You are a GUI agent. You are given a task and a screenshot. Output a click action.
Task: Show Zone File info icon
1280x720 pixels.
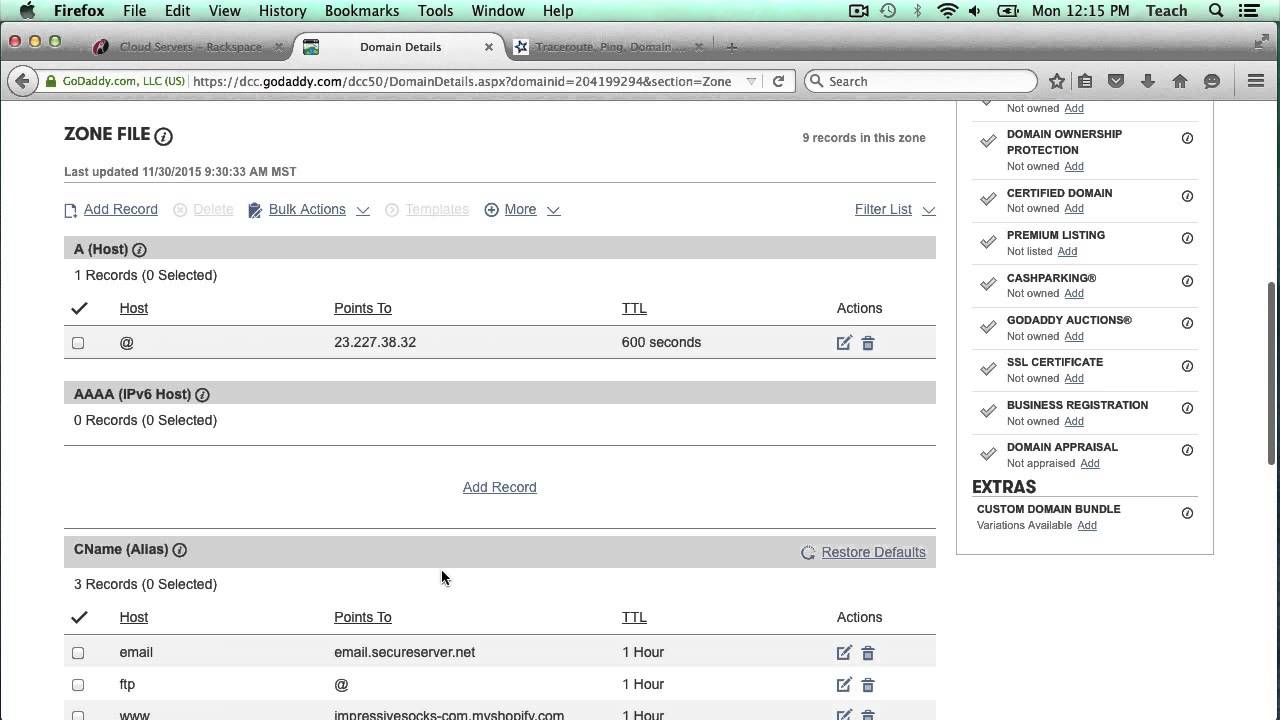coord(163,136)
